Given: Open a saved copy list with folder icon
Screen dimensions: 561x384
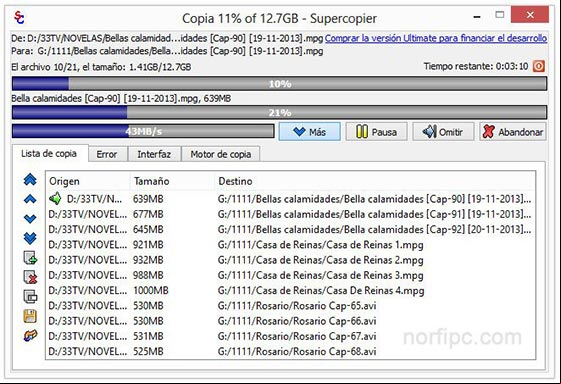Looking at the screenshot, I should pos(30,336).
